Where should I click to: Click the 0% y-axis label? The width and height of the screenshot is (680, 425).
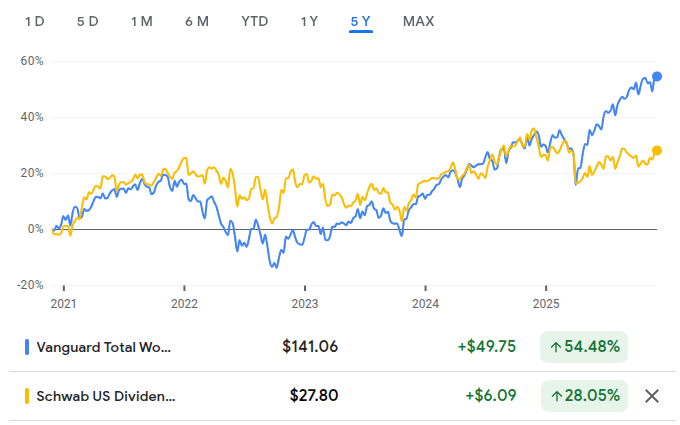click(36, 229)
